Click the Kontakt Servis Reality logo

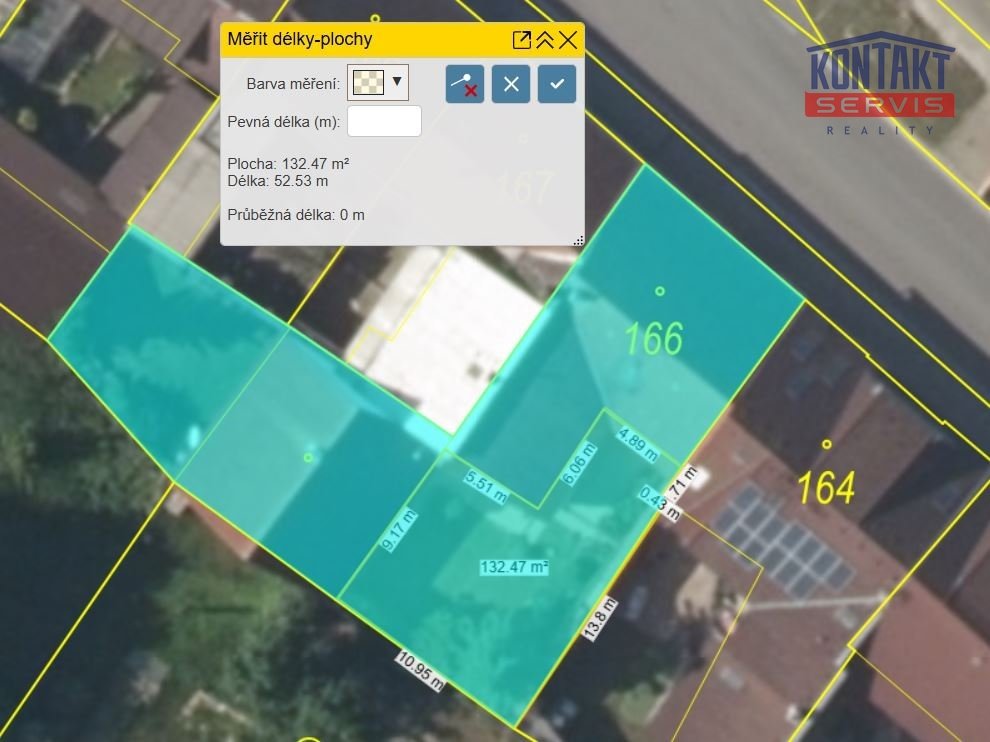pos(880,85)
